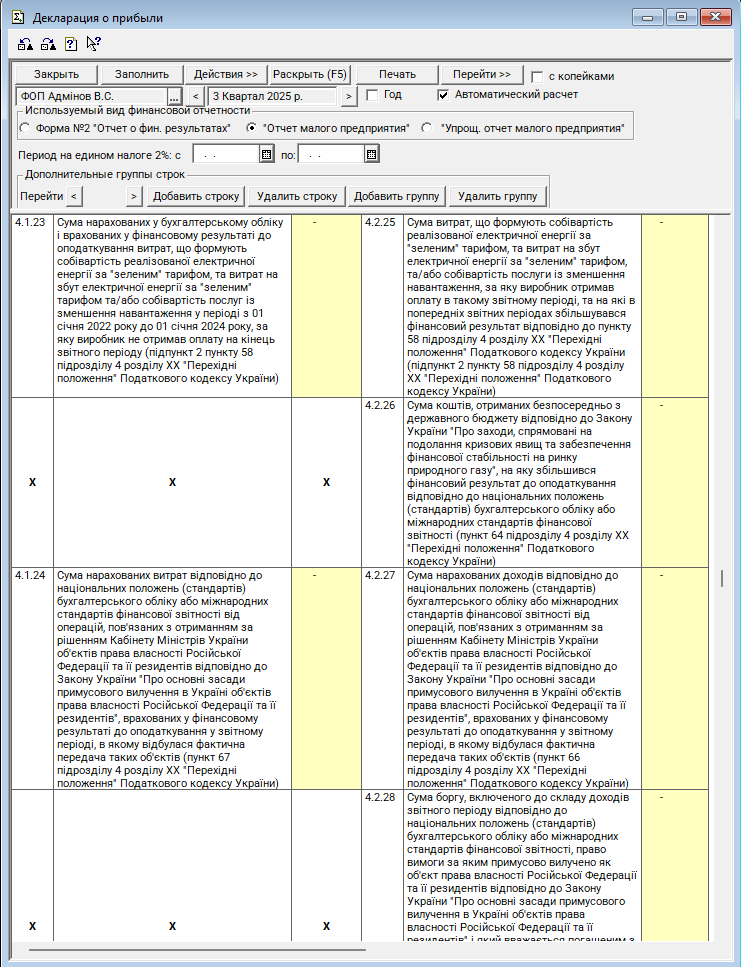Image resolution: width=741 pixels, height=967 pixels.
Task: Uncheck 'Автоматический расчет' checkbox
Action: tap(444, 95)
